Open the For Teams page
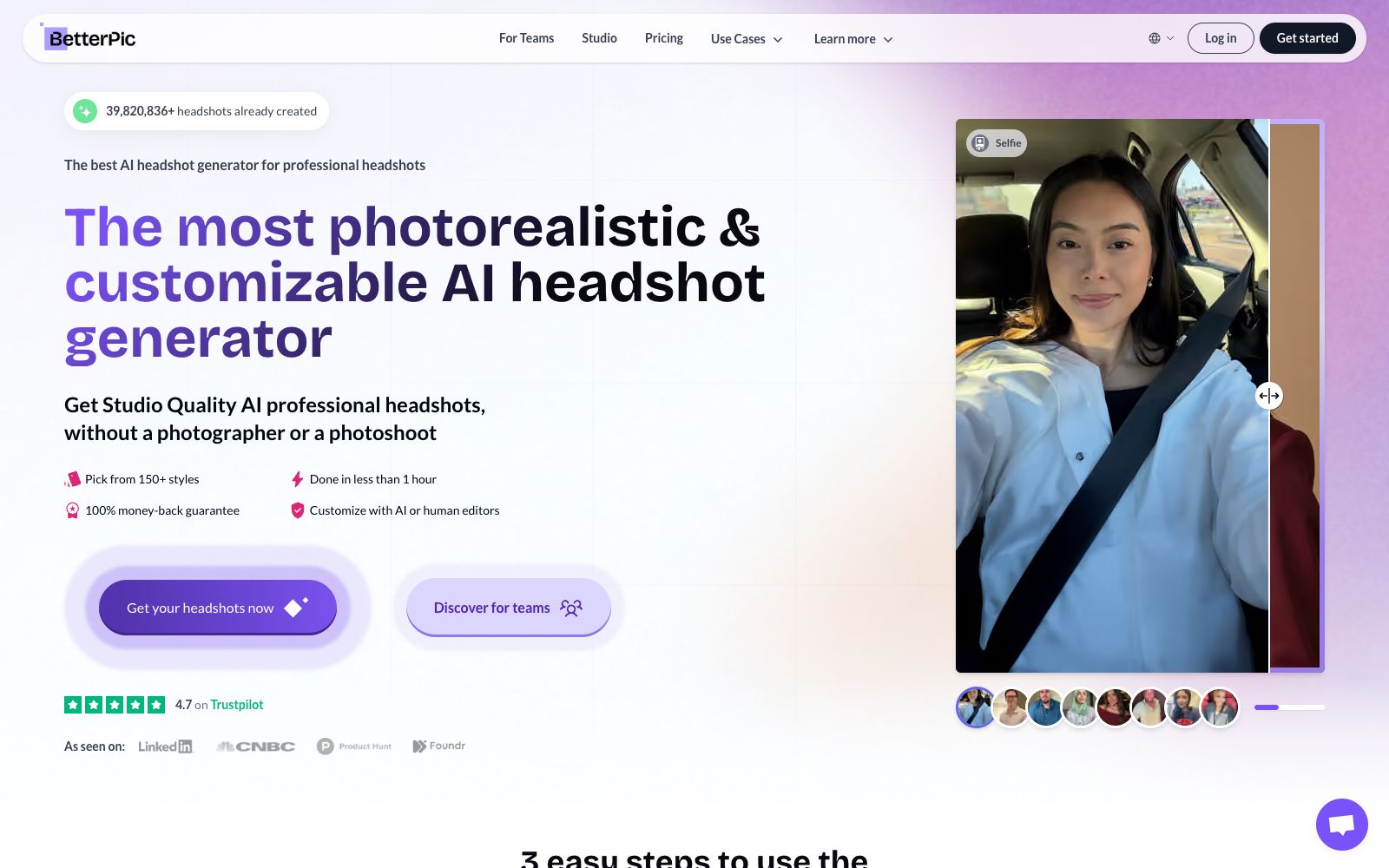 coord(526,38)
